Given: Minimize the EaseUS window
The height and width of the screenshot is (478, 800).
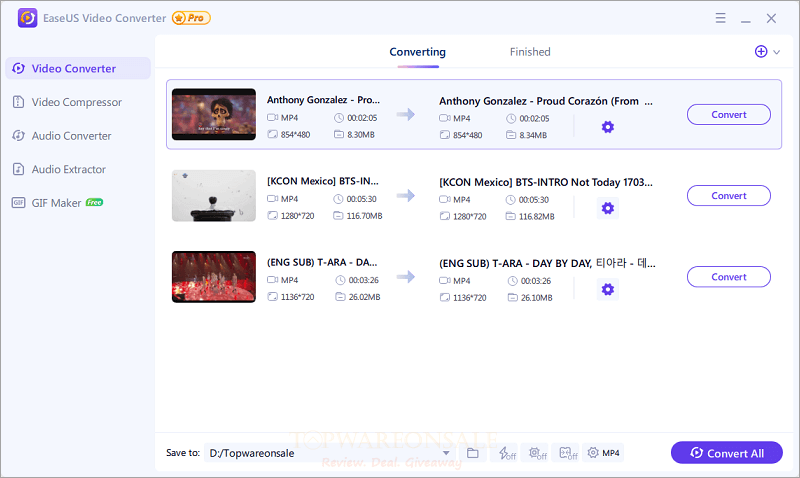Looking at the screenshot, I should coord(745,19).
